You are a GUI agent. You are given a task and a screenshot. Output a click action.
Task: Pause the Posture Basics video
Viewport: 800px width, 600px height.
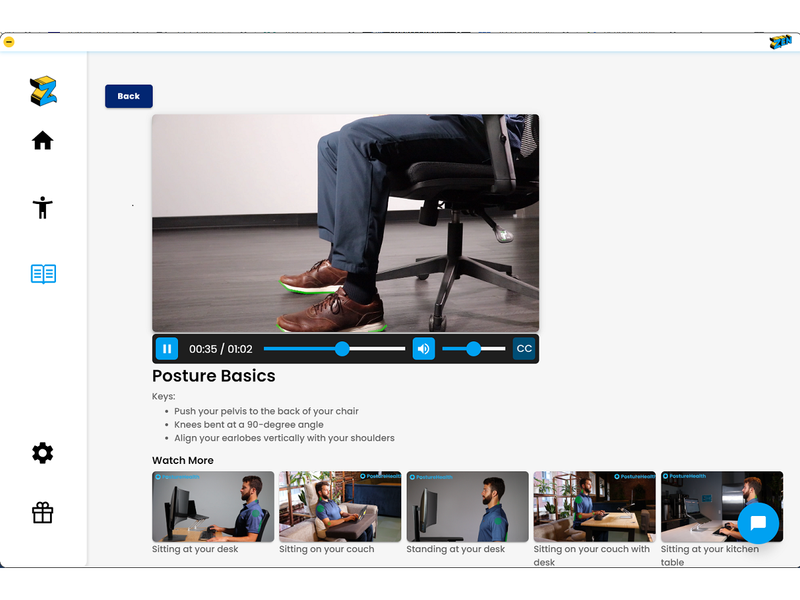(167, 349)
